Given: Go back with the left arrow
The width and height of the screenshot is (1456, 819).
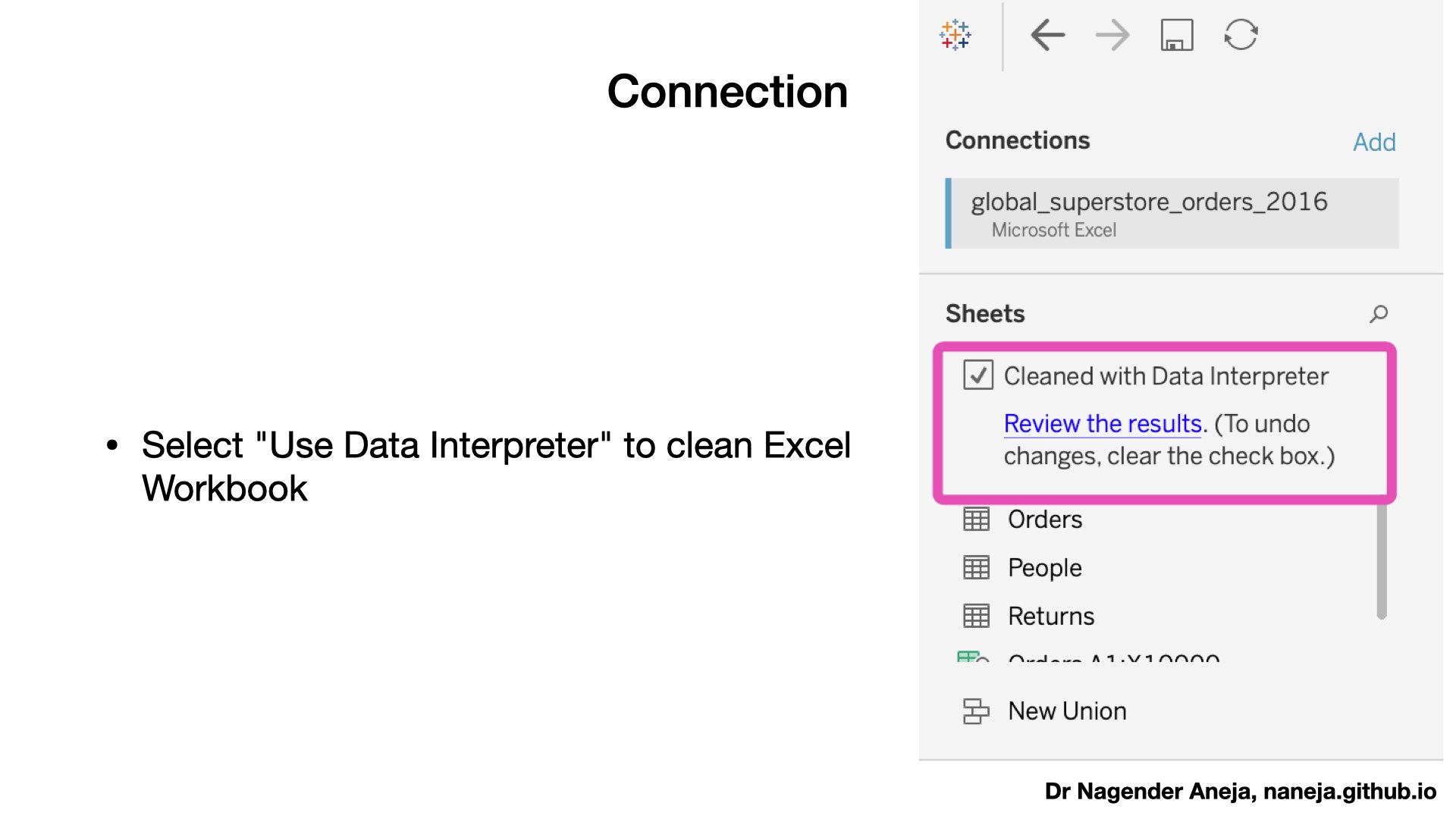Looking at the screenshot, I should pos(1048,35).
